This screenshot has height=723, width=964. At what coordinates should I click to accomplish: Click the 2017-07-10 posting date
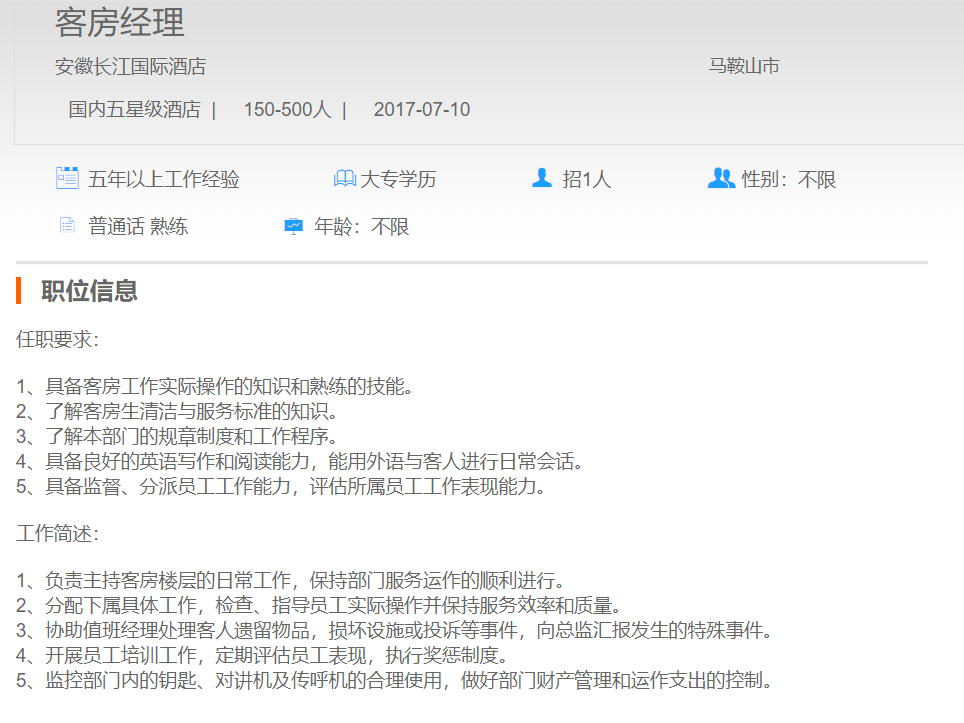click(421, 110)
